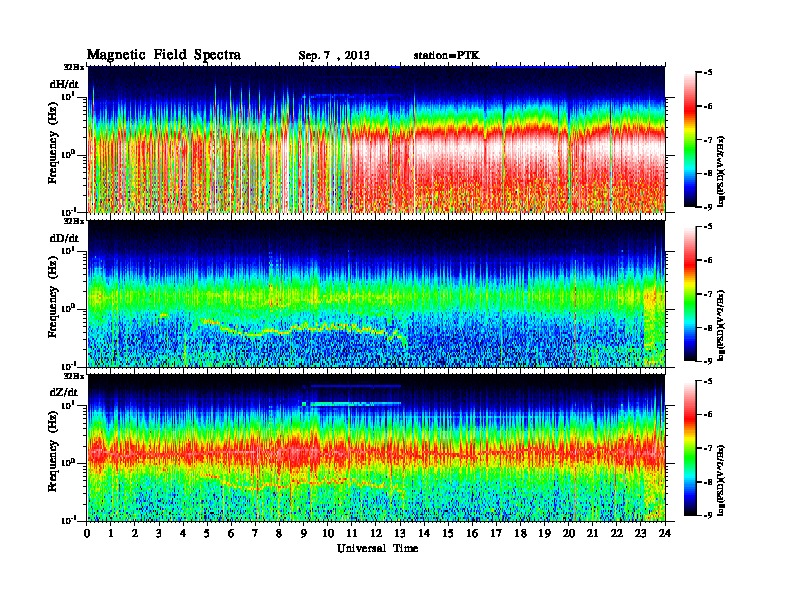Click the log PSD units label beside dH/dt color bar
The width and height of the screenshot is (792, 612).
click(722, 172)
